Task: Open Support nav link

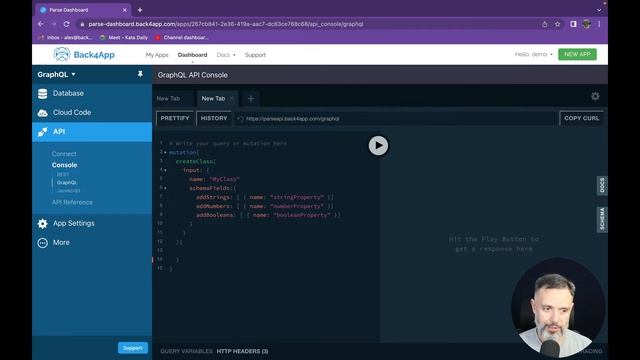Action: 255,55
